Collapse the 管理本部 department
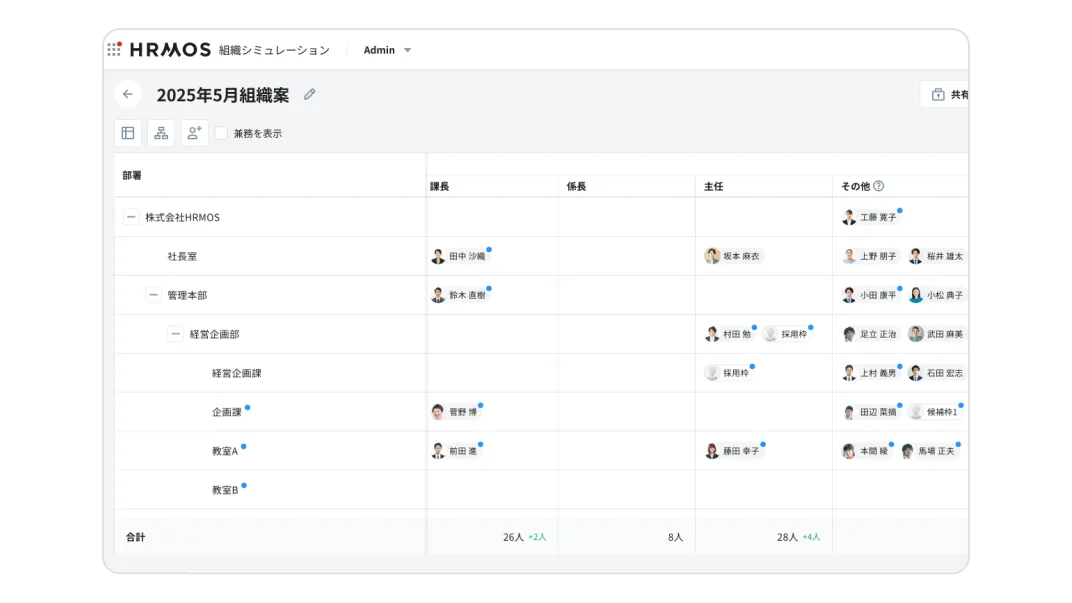 click(153, 294)
